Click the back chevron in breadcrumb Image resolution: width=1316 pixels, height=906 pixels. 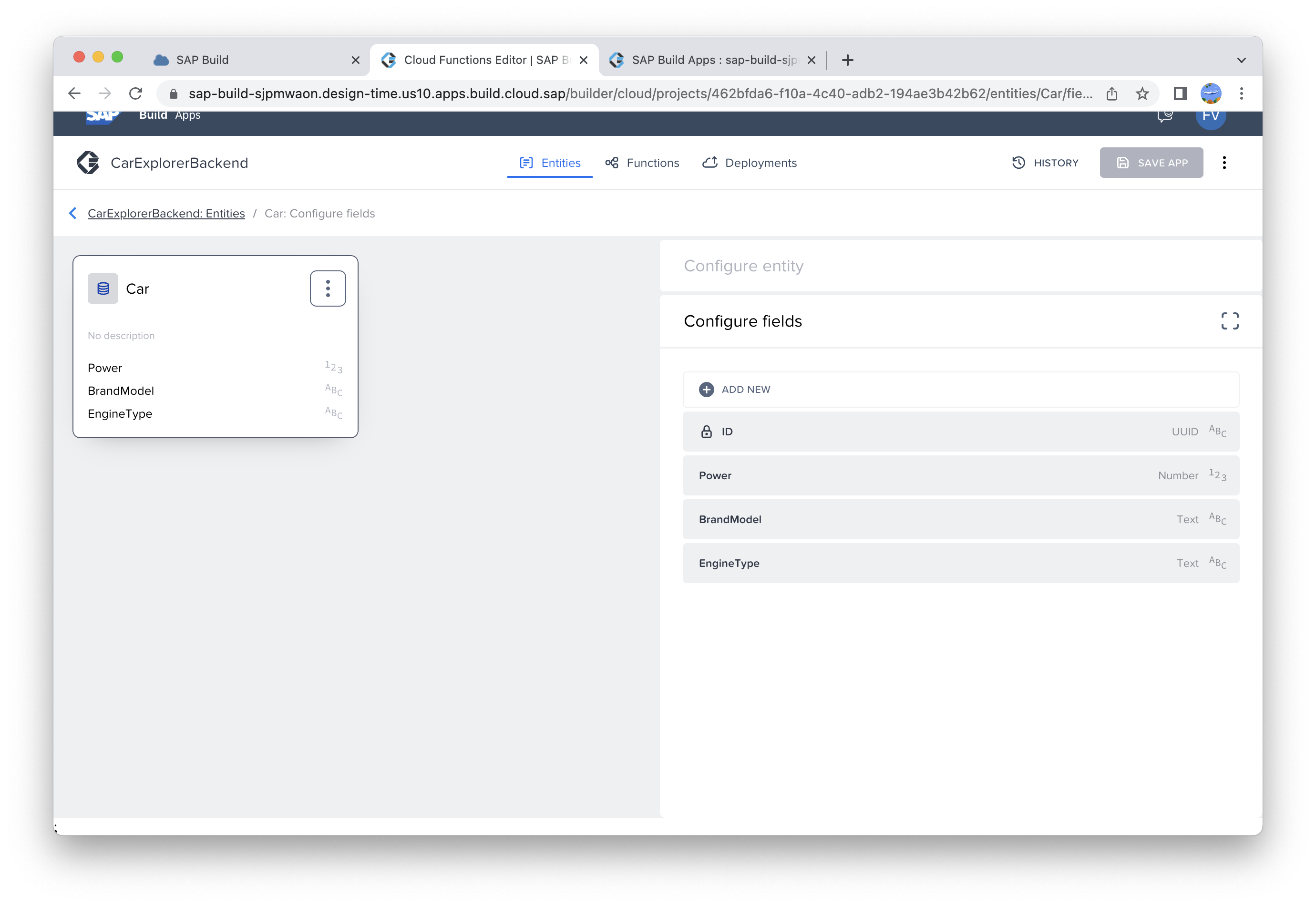pyautogui.click(x=73, y=214)
